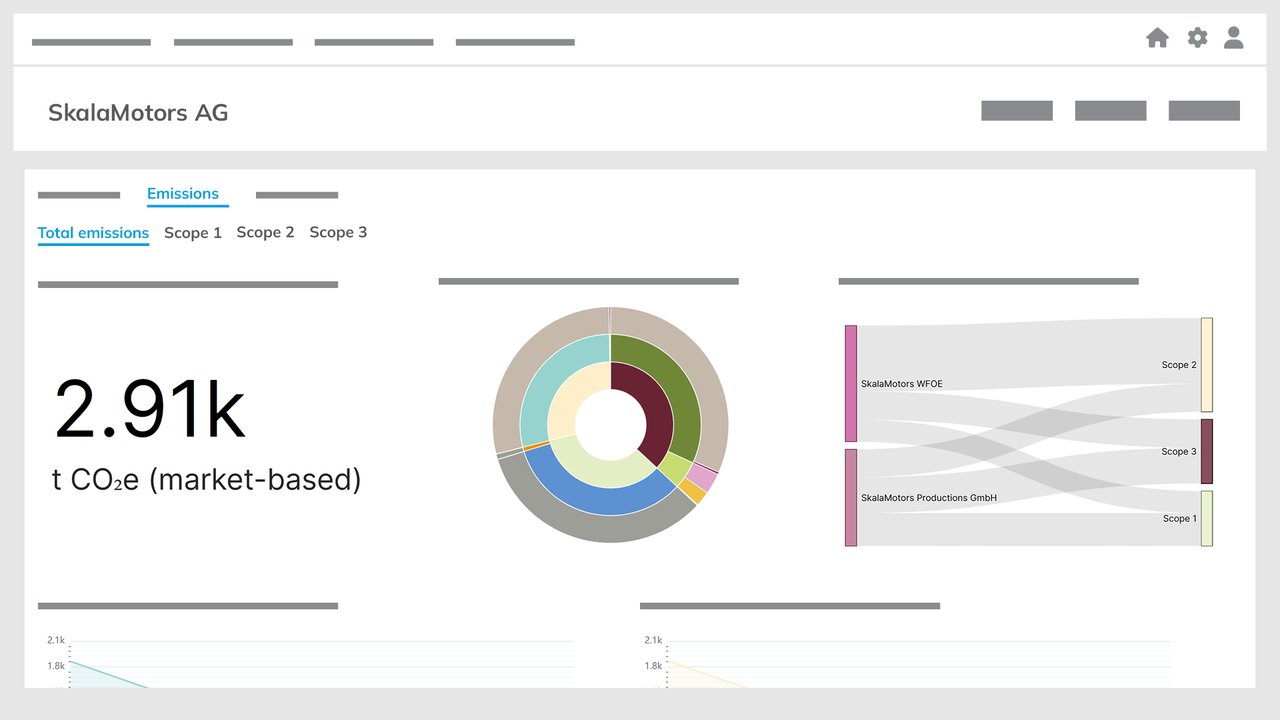
Task: Click the SkalaMotors WFOE node in the Sankey diagram
Action: pos(851,382)
